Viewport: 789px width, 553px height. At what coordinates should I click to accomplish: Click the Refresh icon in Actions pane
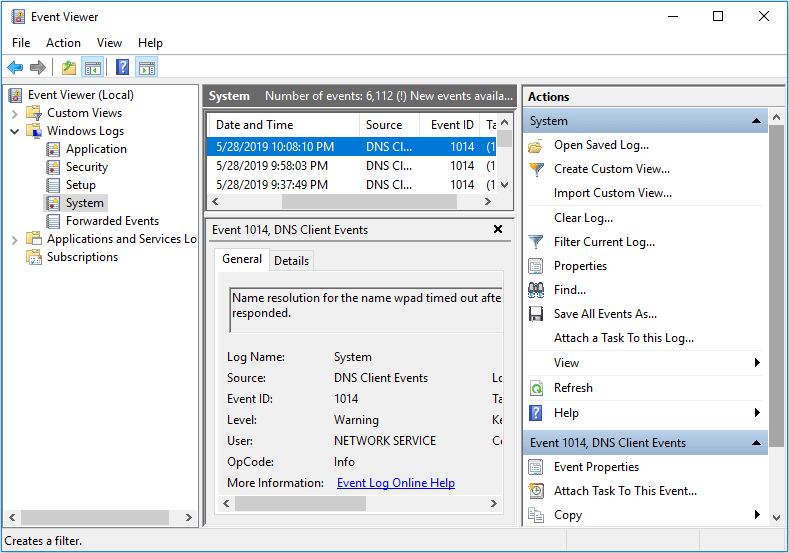(536, 388)
